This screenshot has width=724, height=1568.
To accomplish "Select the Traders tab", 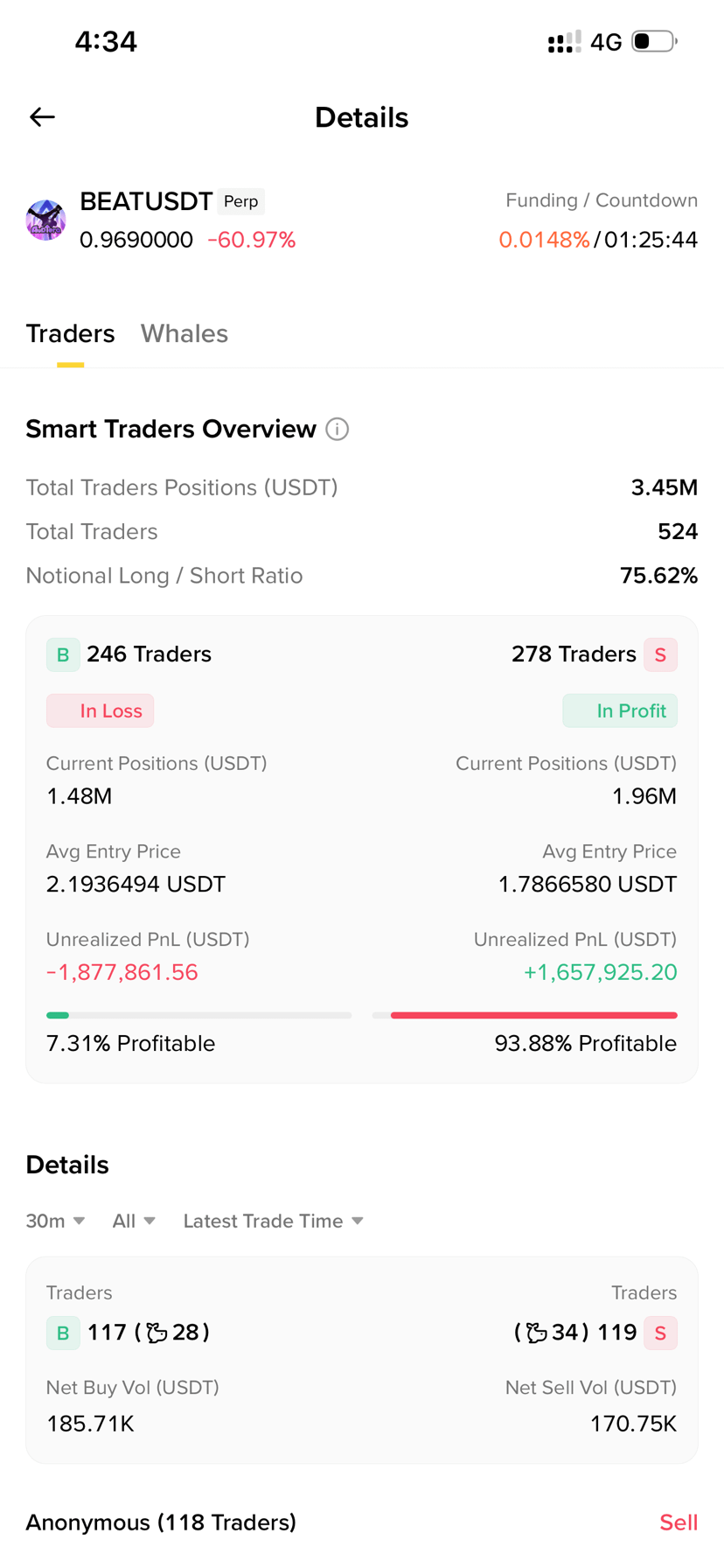I will [70, 333].
